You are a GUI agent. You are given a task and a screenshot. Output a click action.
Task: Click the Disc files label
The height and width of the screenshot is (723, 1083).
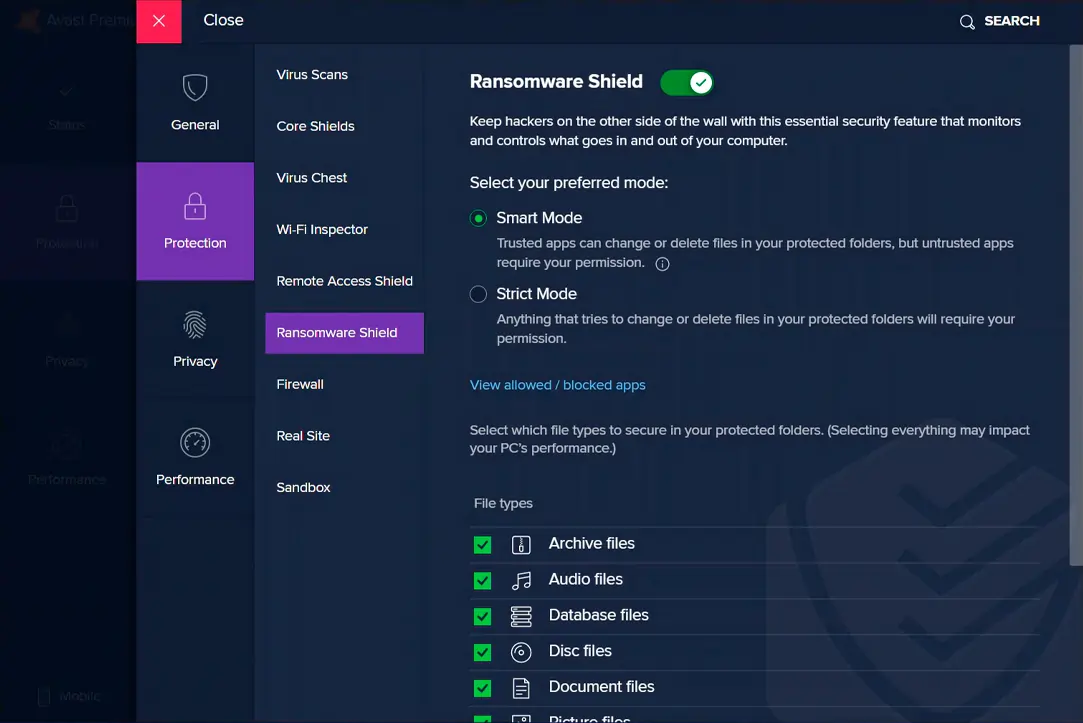[580, 651]
